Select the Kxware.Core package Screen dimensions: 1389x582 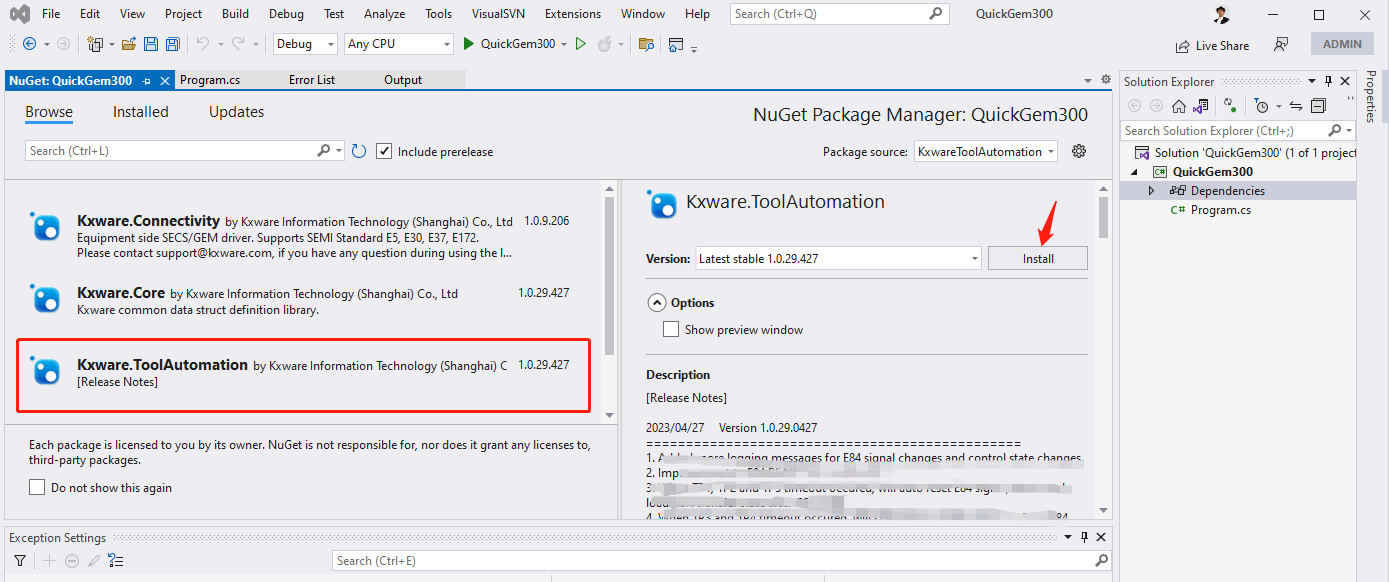click(x=304, y=300)
